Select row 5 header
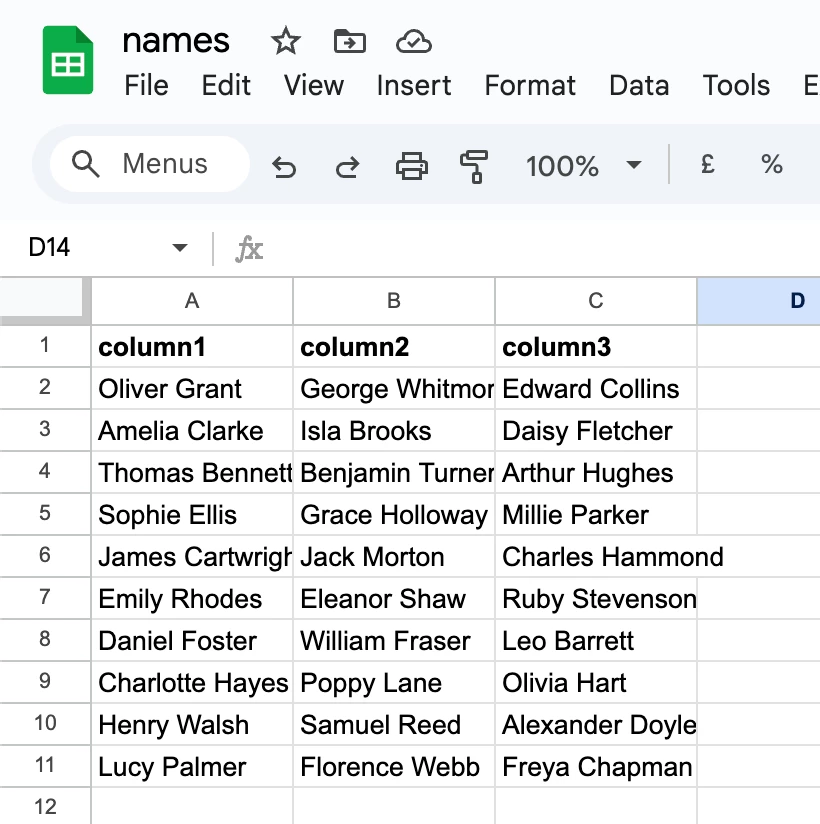Viewport: 820px width, 824px height. coord(45,514)
